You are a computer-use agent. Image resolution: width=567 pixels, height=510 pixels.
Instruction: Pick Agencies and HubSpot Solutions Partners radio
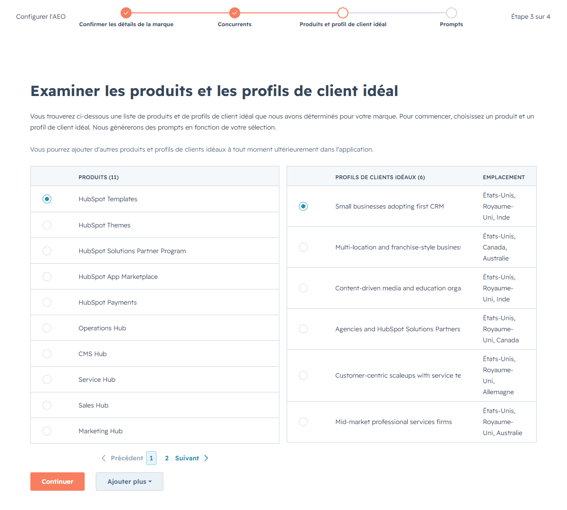pyautogui.click(x=303, y=329)
